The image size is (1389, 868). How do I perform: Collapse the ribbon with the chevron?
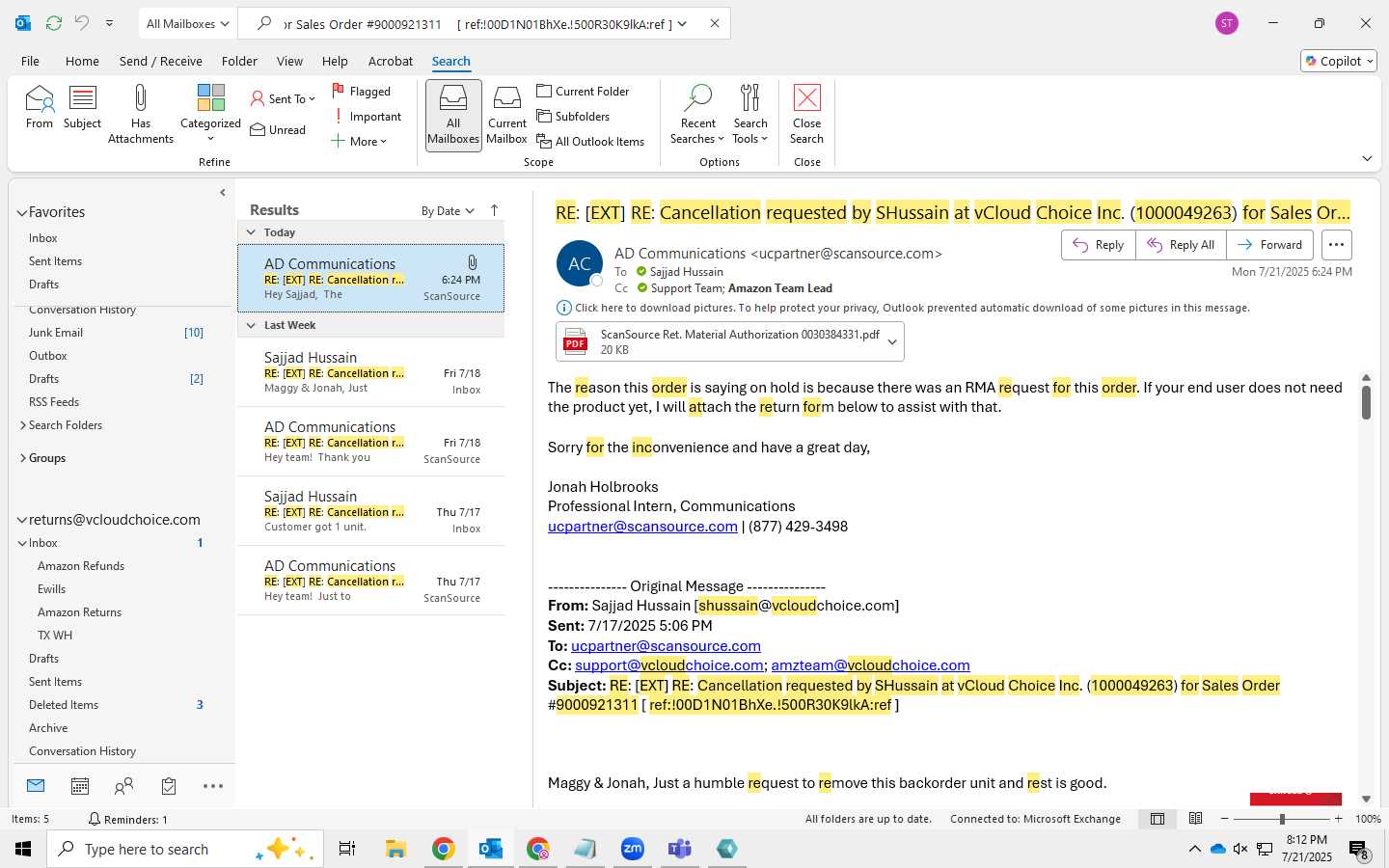click(1367, 158)
